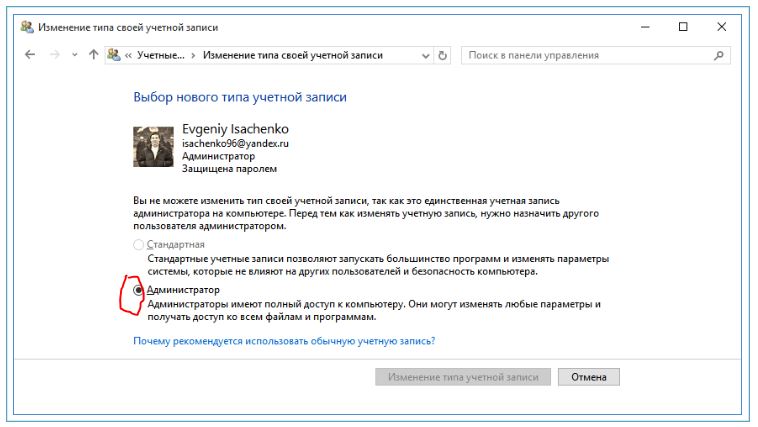
Task: Go up one level with the up arrow
Action: pos(94,56)
